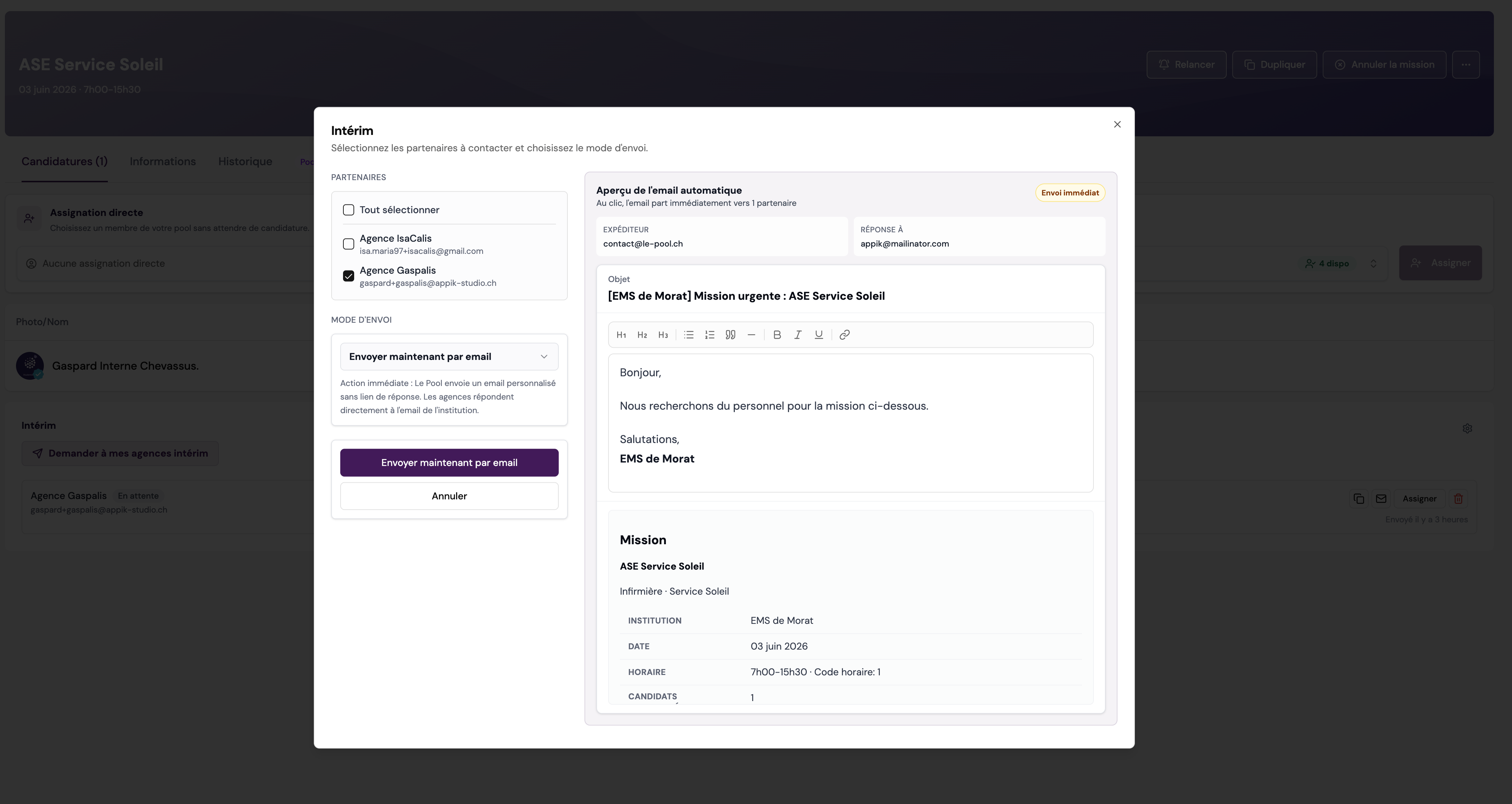Click Annuler in the Intérim dialog
The width and height of the screenshot is (1512, 804).
pos(449,497)
